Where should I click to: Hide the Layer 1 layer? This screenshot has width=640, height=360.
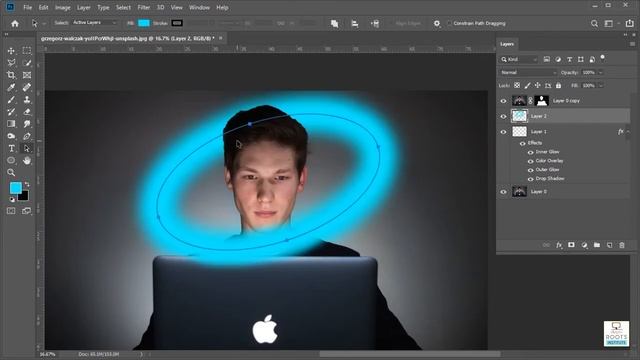pos(503,132)
